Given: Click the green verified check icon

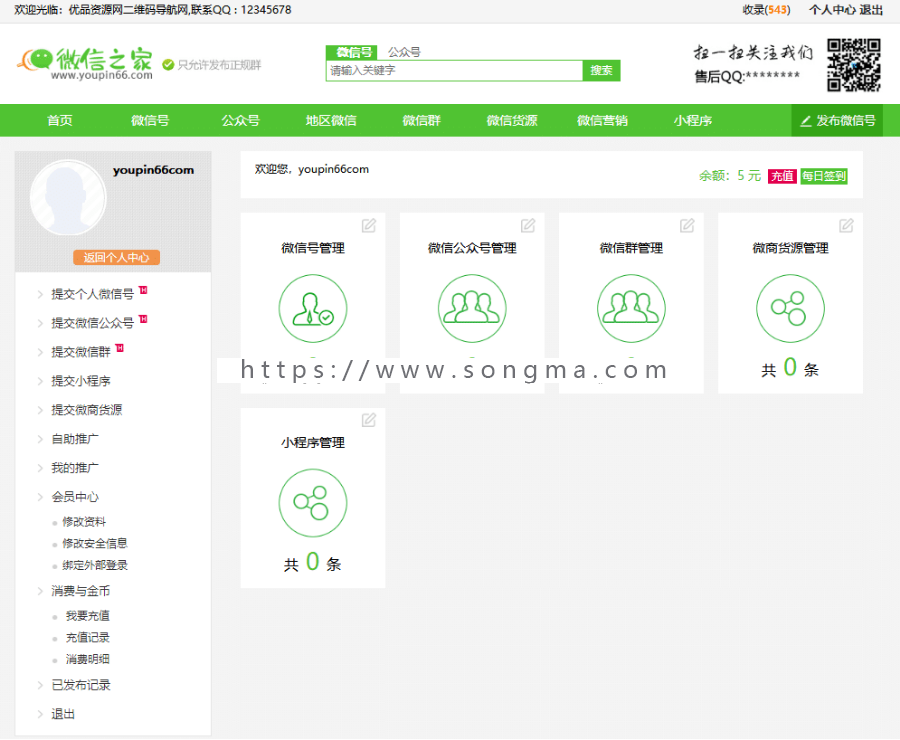Looking at the screenshot, I should point(168,65).
